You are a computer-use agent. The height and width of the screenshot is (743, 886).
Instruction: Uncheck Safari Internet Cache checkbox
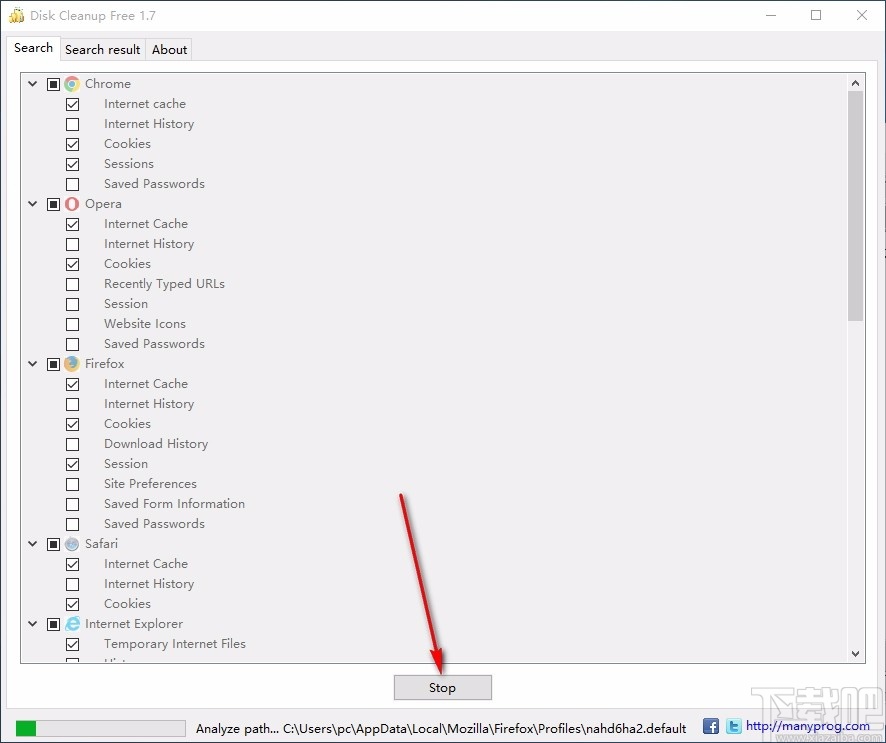pyautogui.click(x=72, y=564)
